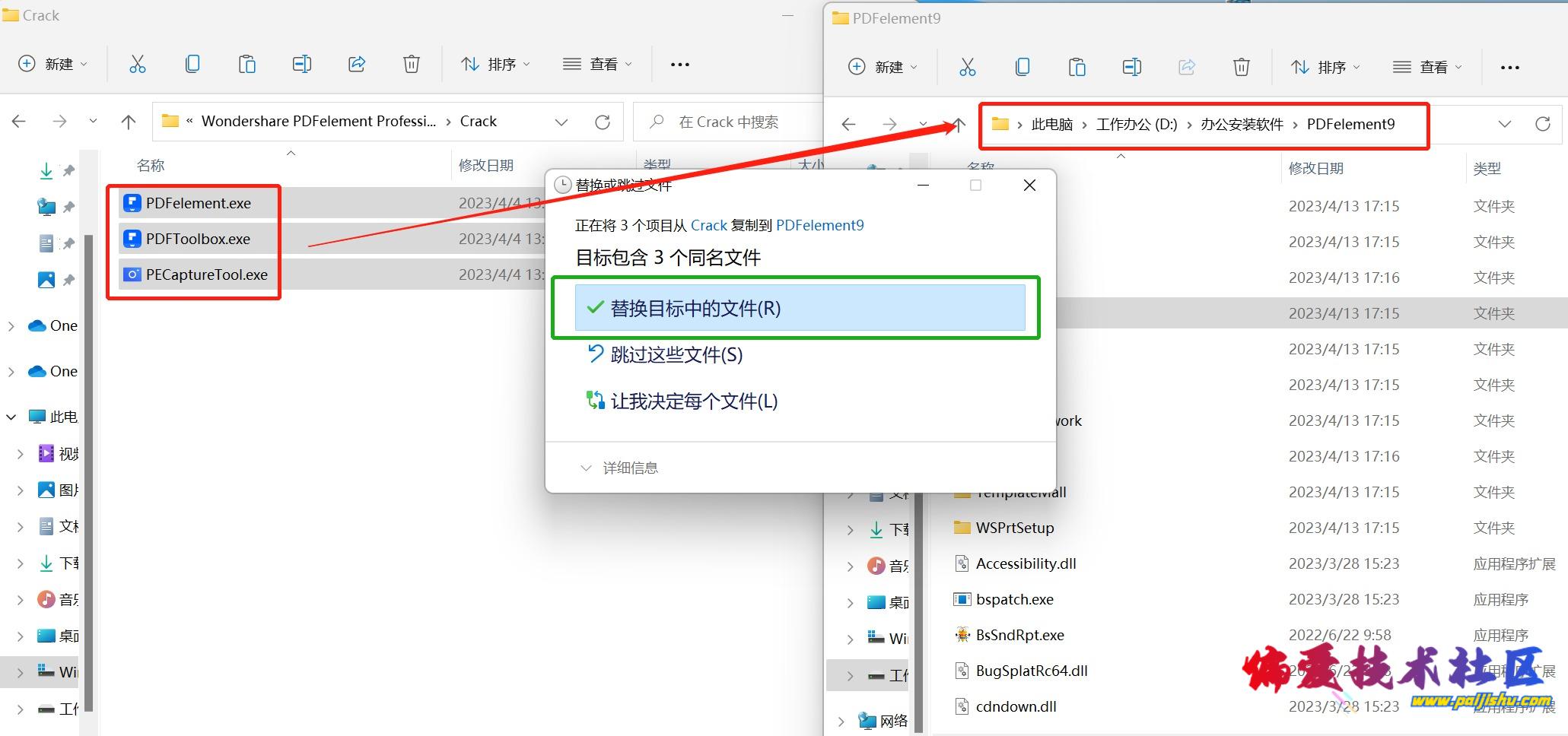Sort by 修改日期 column in PDFelement9 window

click(x=1316, y=168)
